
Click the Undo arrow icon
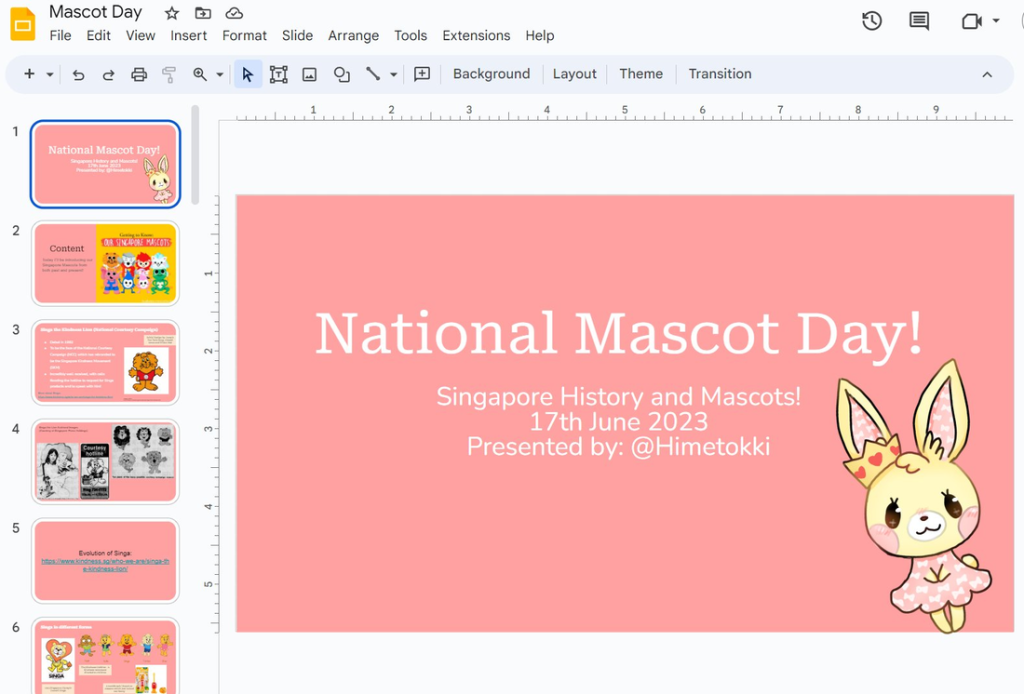[x=78, y=74]
